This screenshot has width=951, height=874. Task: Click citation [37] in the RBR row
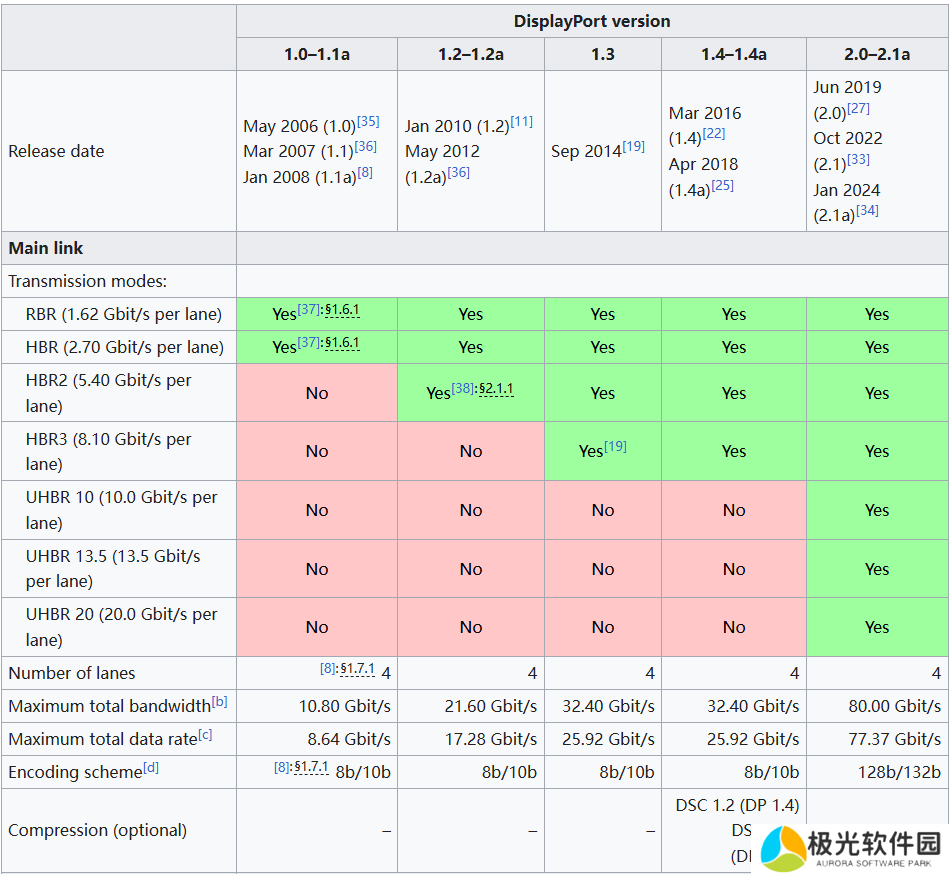[309, 310]
